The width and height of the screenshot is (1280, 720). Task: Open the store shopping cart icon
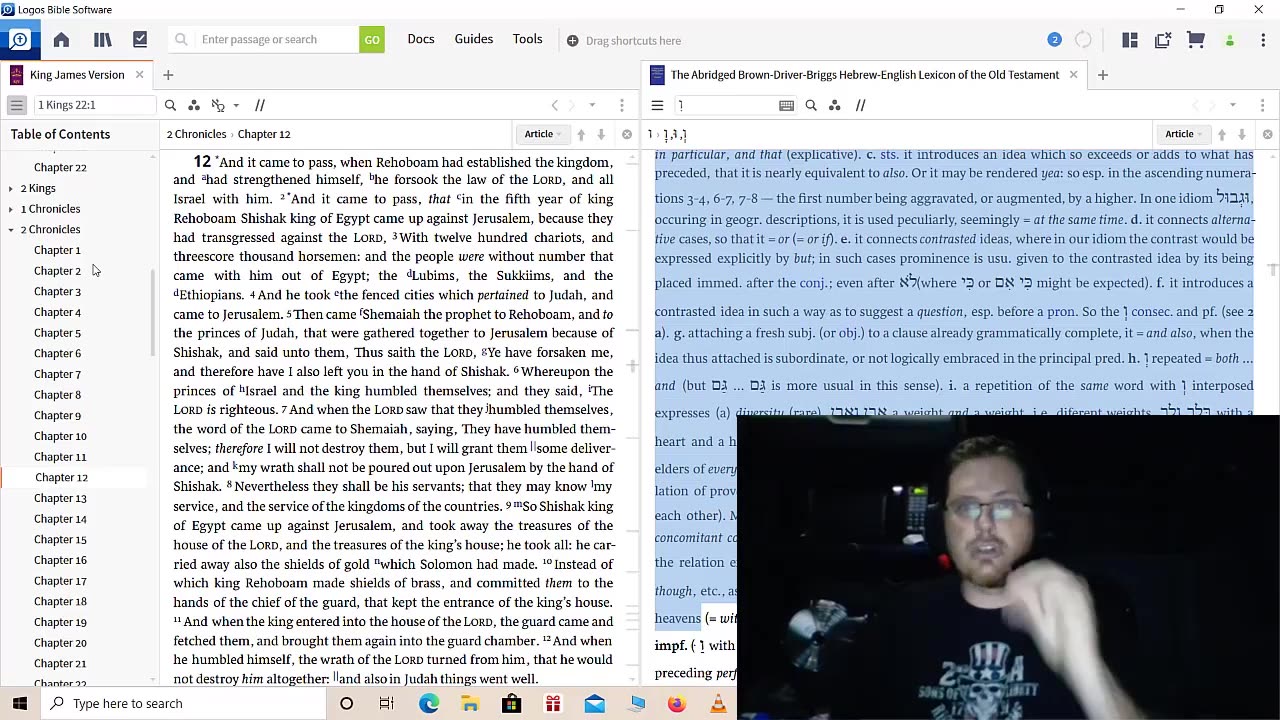(1196, 40)
